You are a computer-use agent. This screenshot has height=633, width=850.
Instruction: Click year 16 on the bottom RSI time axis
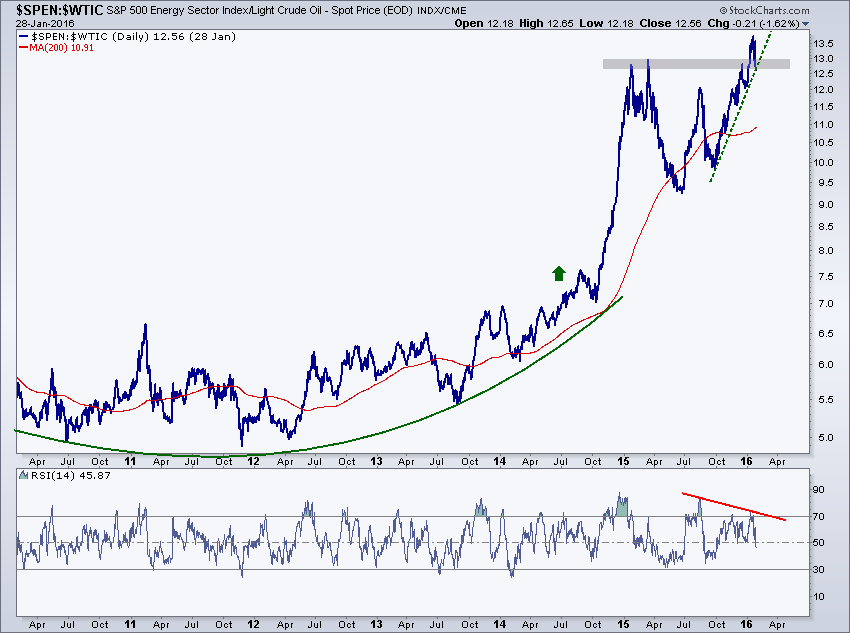(746, 624)
